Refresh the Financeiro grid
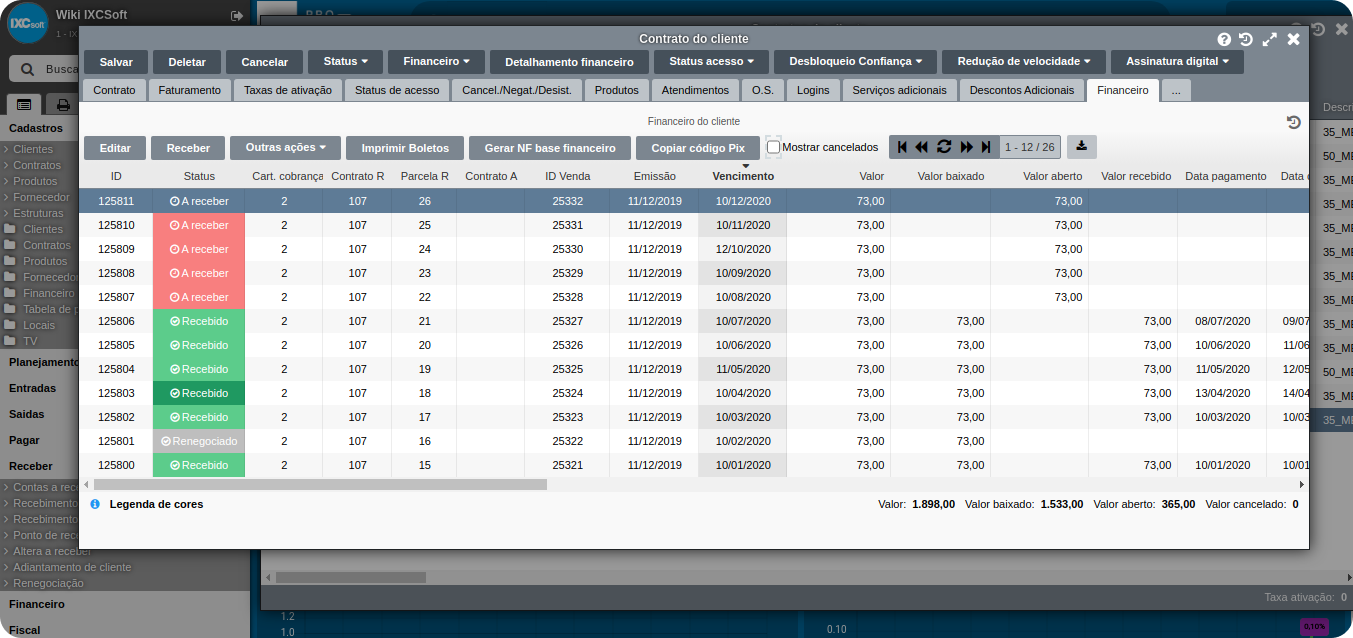 click(x=944, y=147)
